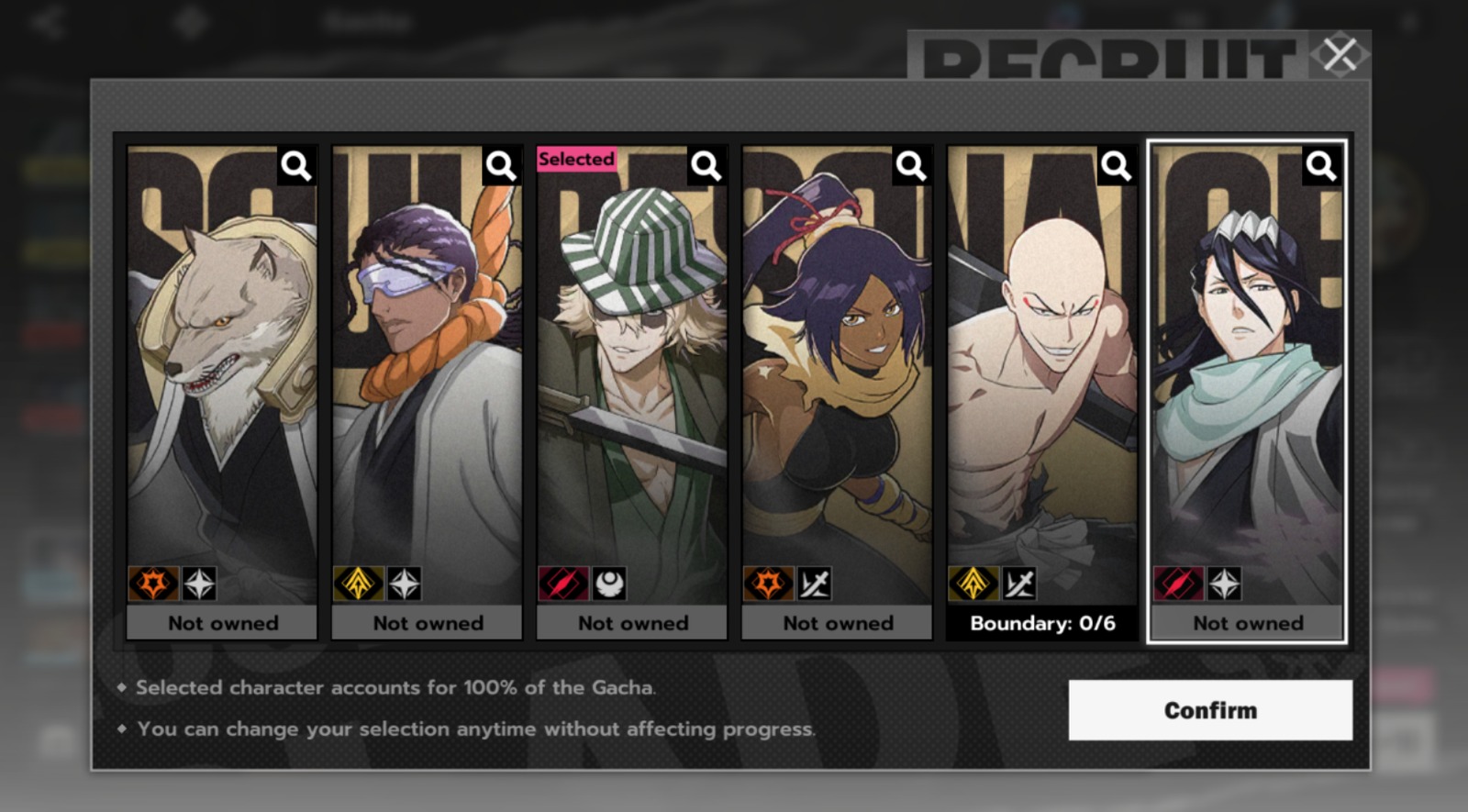Image resolution: width=1468 pixels, height=812 pixels.
Task: Close the character selection dialog
Action: [x=1340, y=54]
